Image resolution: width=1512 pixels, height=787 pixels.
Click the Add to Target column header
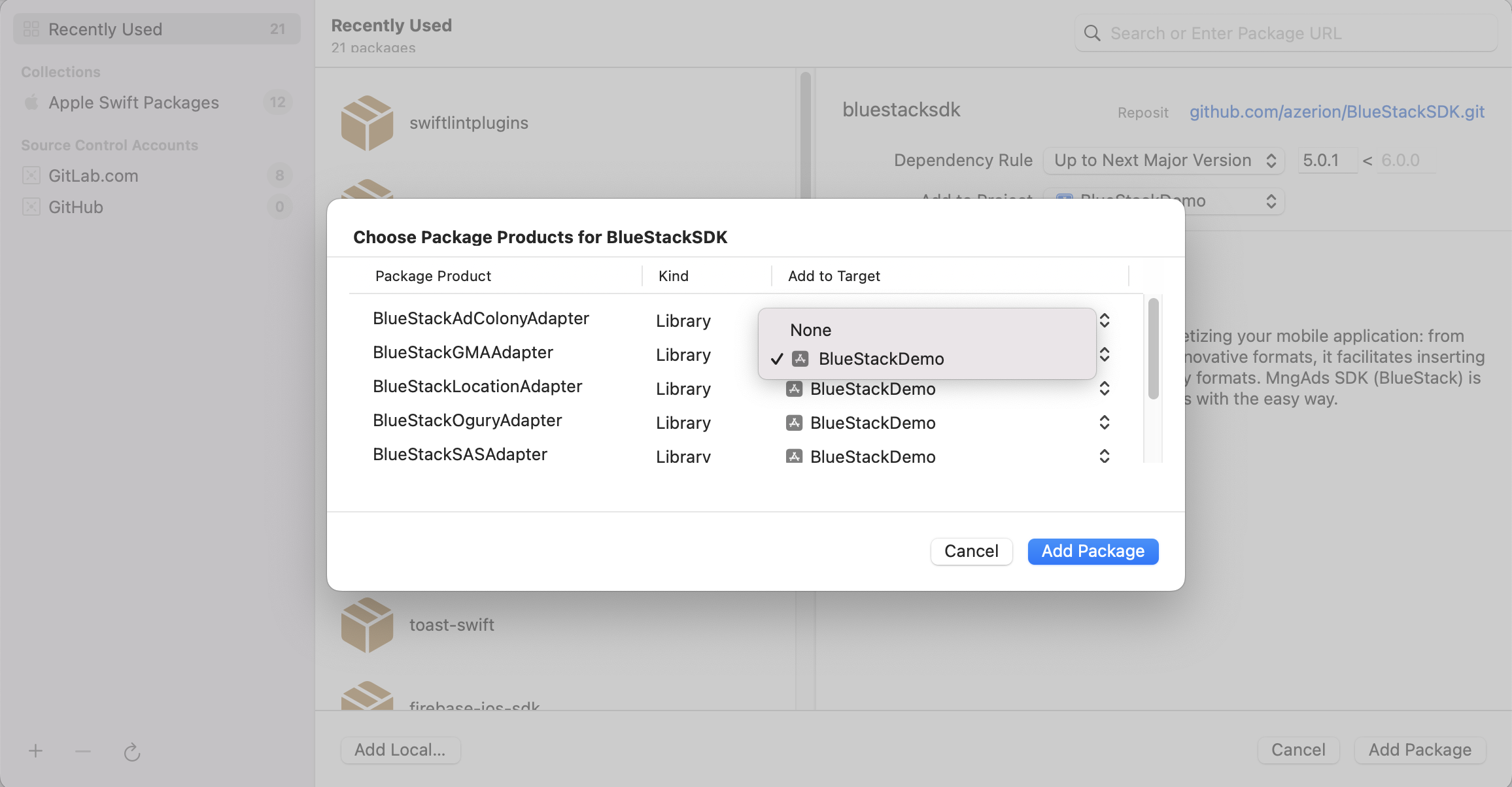point(834,276)
